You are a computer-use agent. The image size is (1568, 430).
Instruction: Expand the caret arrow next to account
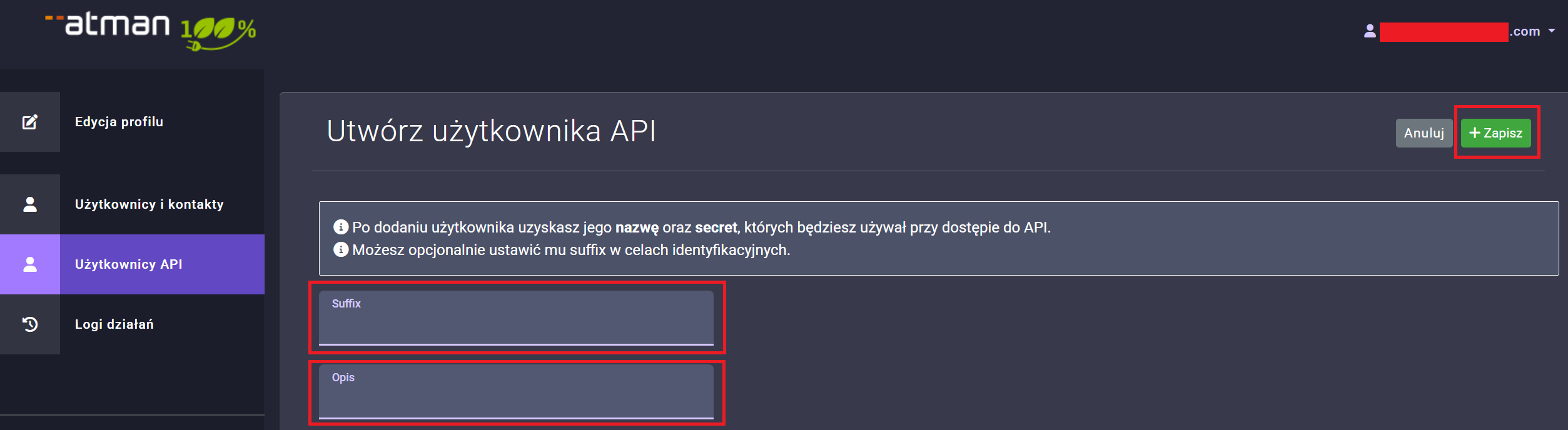1552,31
